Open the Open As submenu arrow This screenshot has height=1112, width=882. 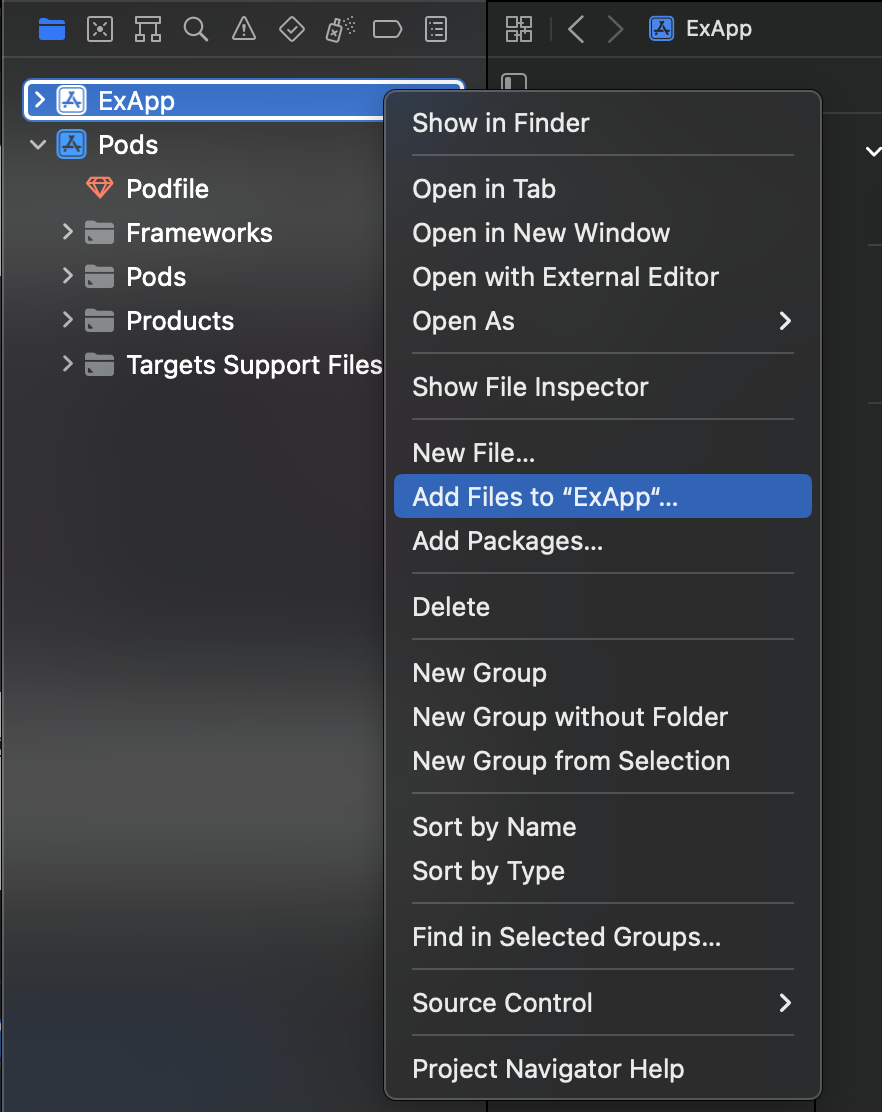[x=785, y=321]
